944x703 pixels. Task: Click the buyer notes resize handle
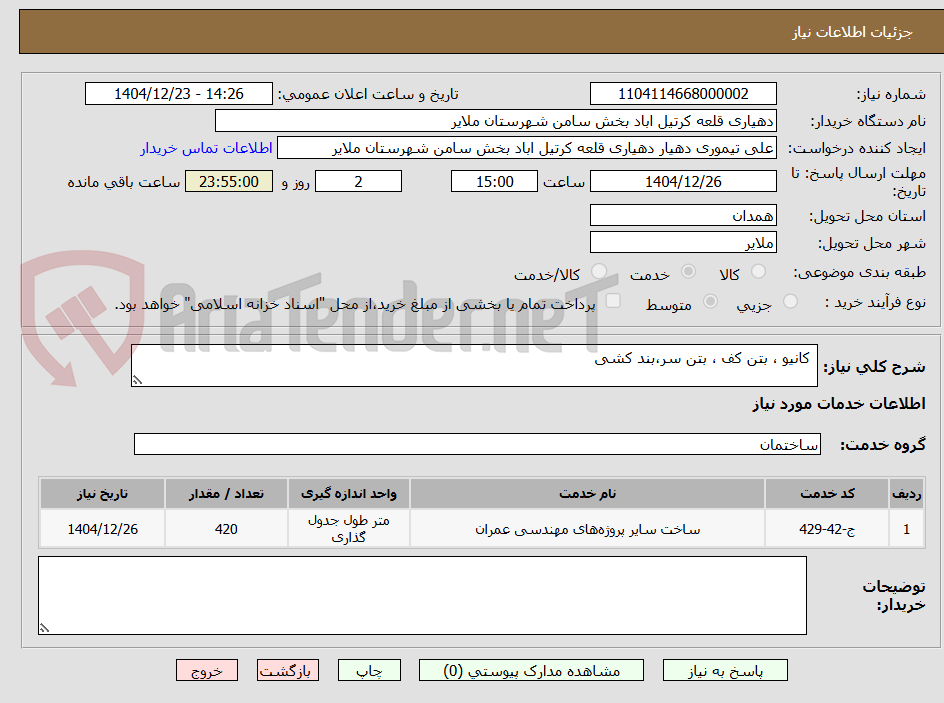(x=44, y=628)
